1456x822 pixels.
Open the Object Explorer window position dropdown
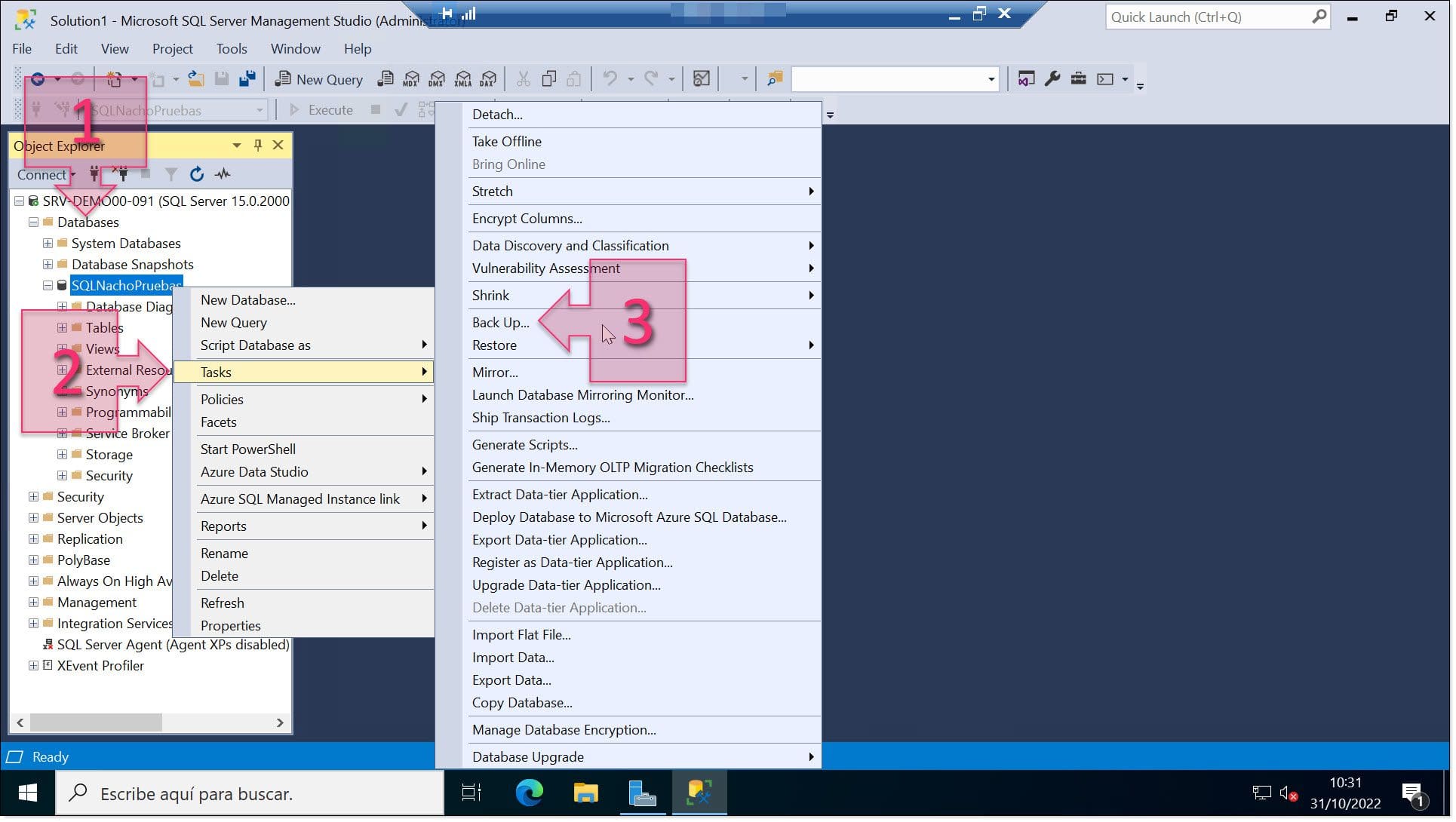pos(237,146)
